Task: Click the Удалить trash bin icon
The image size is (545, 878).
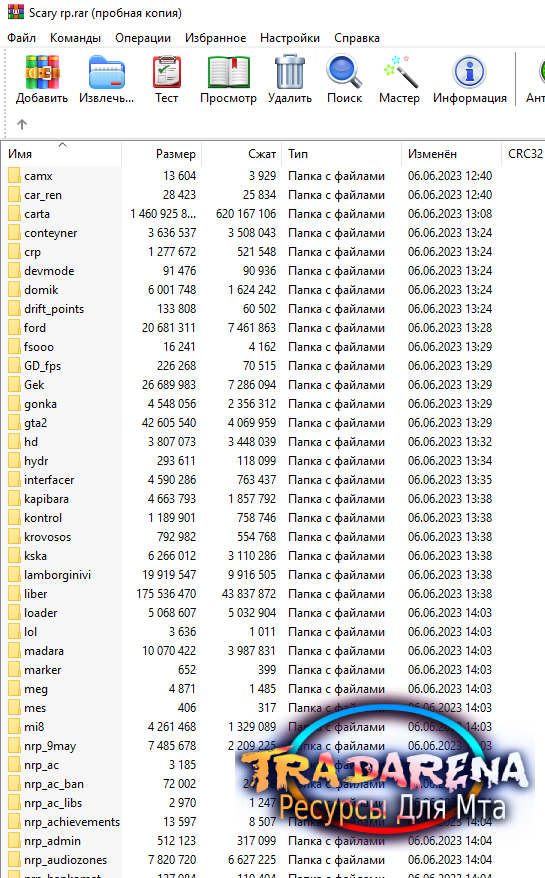Action: [290, 72]
